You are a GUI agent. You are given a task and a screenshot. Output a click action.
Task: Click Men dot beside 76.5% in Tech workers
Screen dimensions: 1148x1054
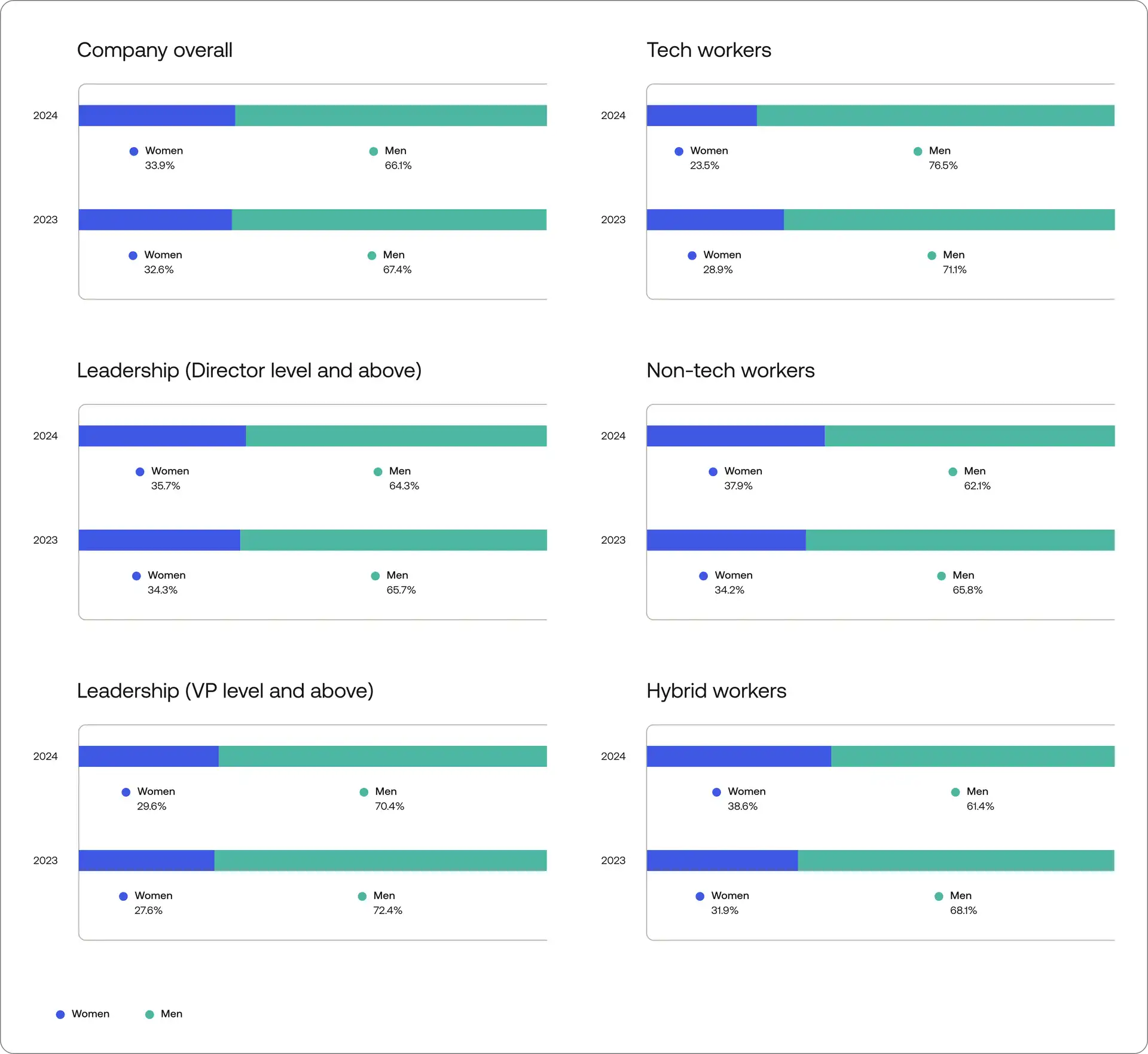click(x=918, y=151)
